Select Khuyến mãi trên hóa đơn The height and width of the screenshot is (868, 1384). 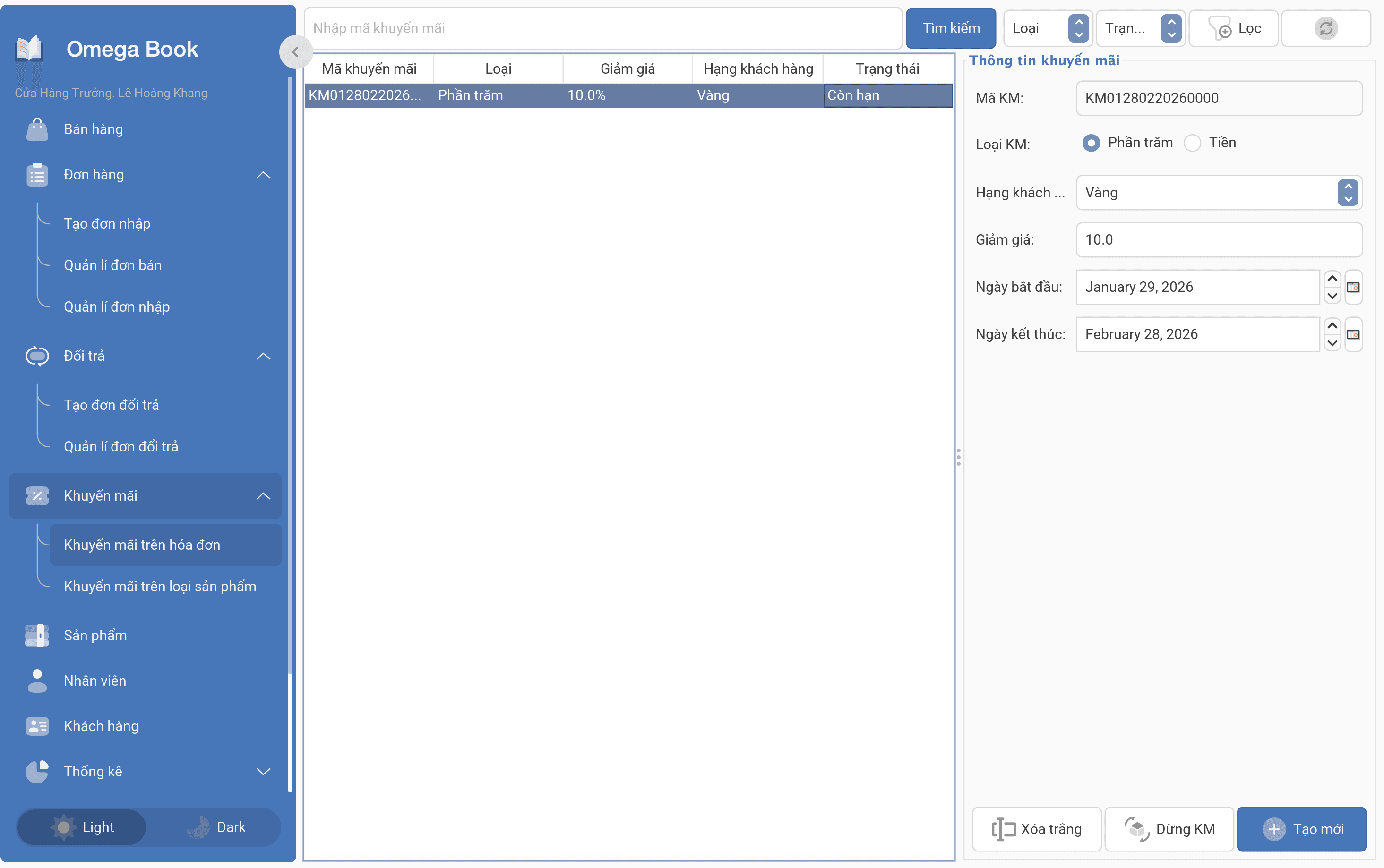(x=165, y=545)
